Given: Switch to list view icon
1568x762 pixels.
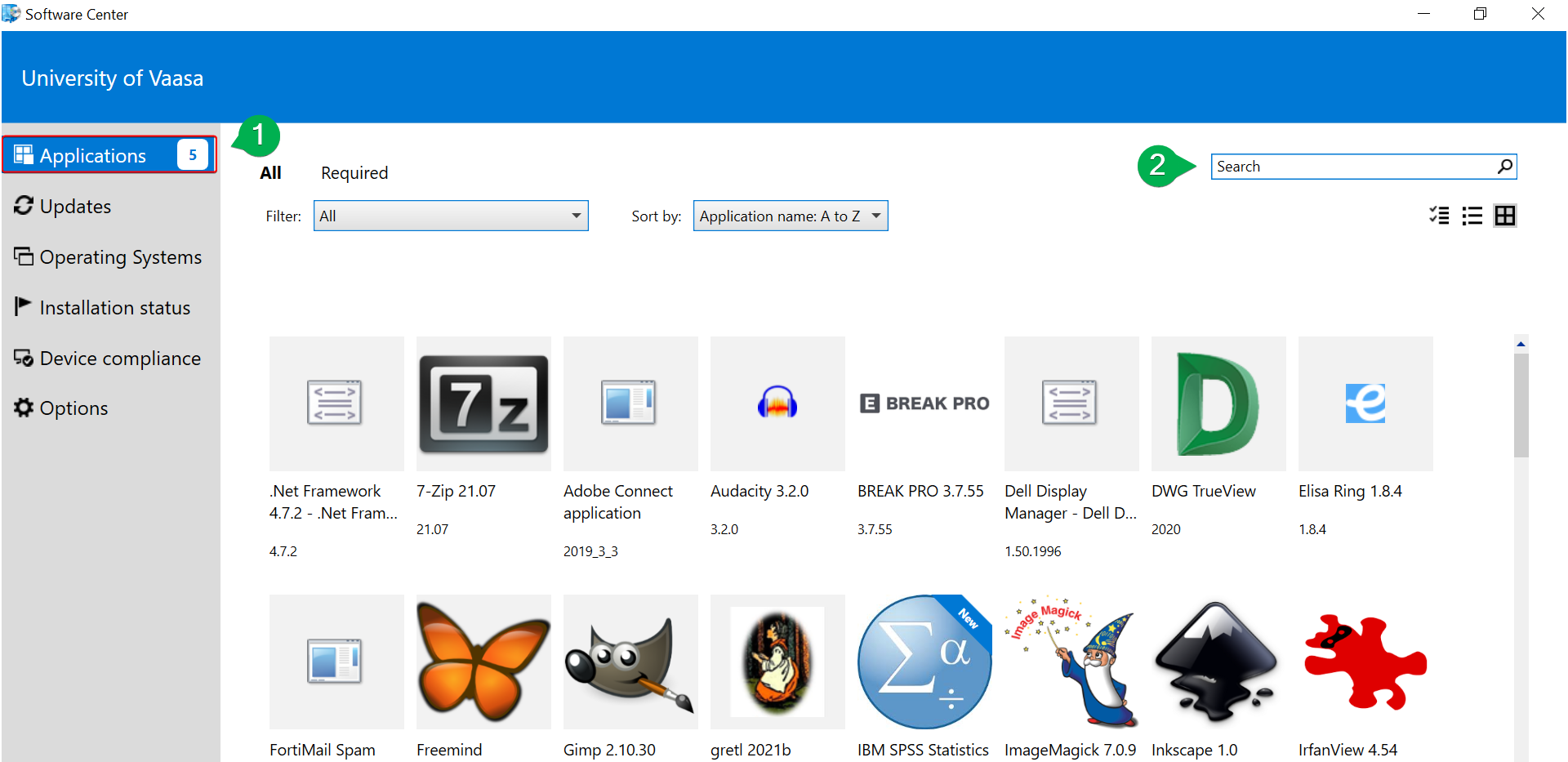Looking at the screenshot, I should pyautogui.click(x=1472, y=216).
